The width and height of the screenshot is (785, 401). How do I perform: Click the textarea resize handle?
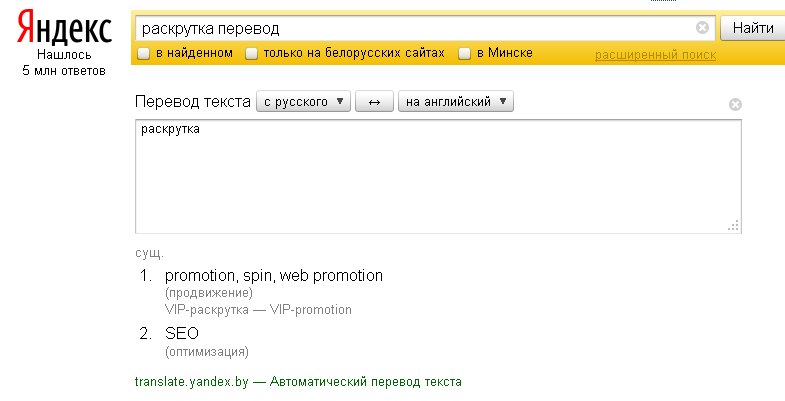734,226
